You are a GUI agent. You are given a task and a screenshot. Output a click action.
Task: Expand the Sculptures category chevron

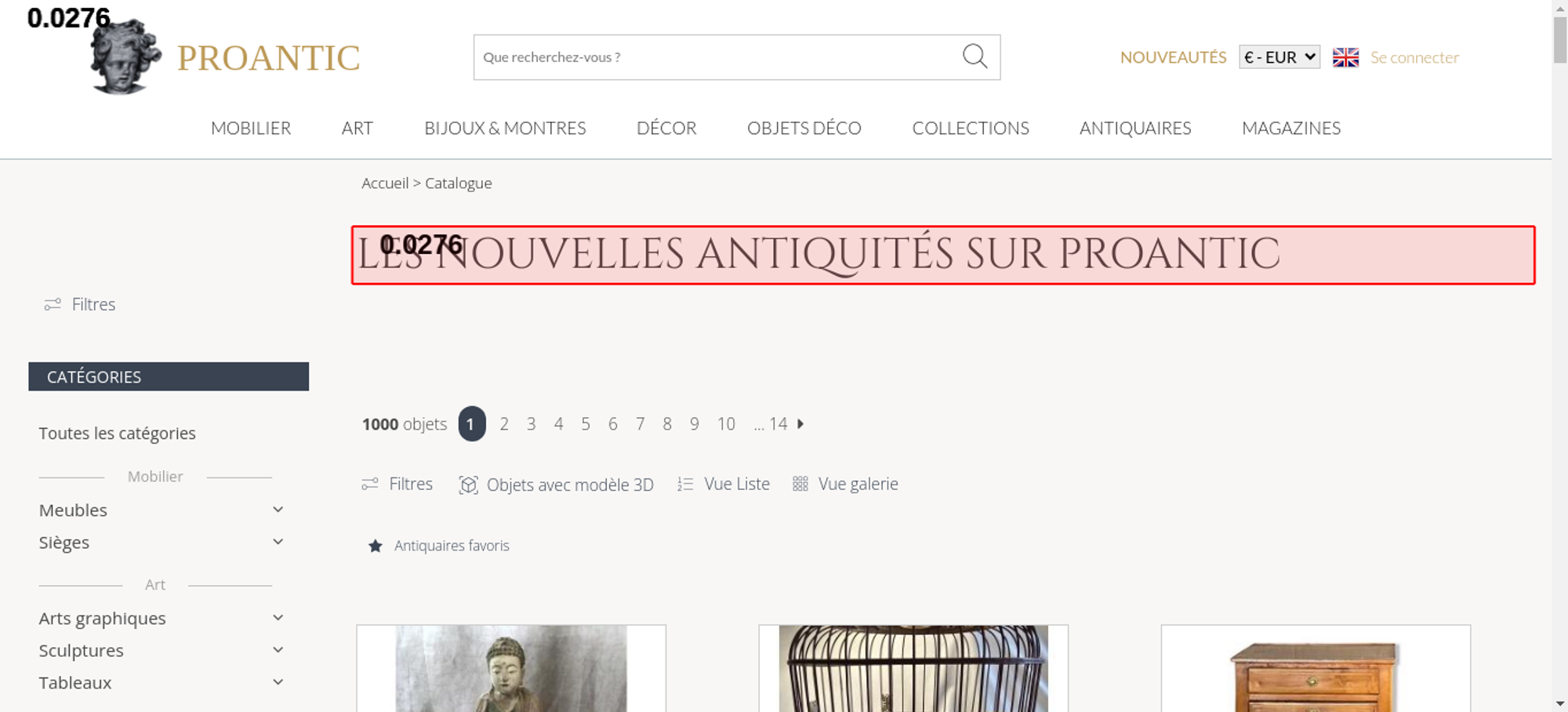coord(278,650)
